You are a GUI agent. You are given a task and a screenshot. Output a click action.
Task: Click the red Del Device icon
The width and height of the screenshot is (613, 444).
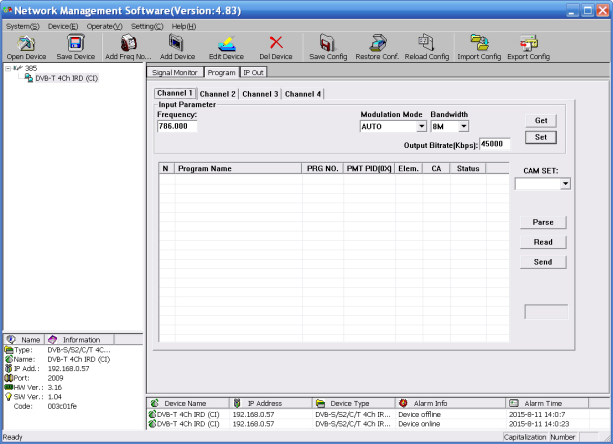point(276,43)
